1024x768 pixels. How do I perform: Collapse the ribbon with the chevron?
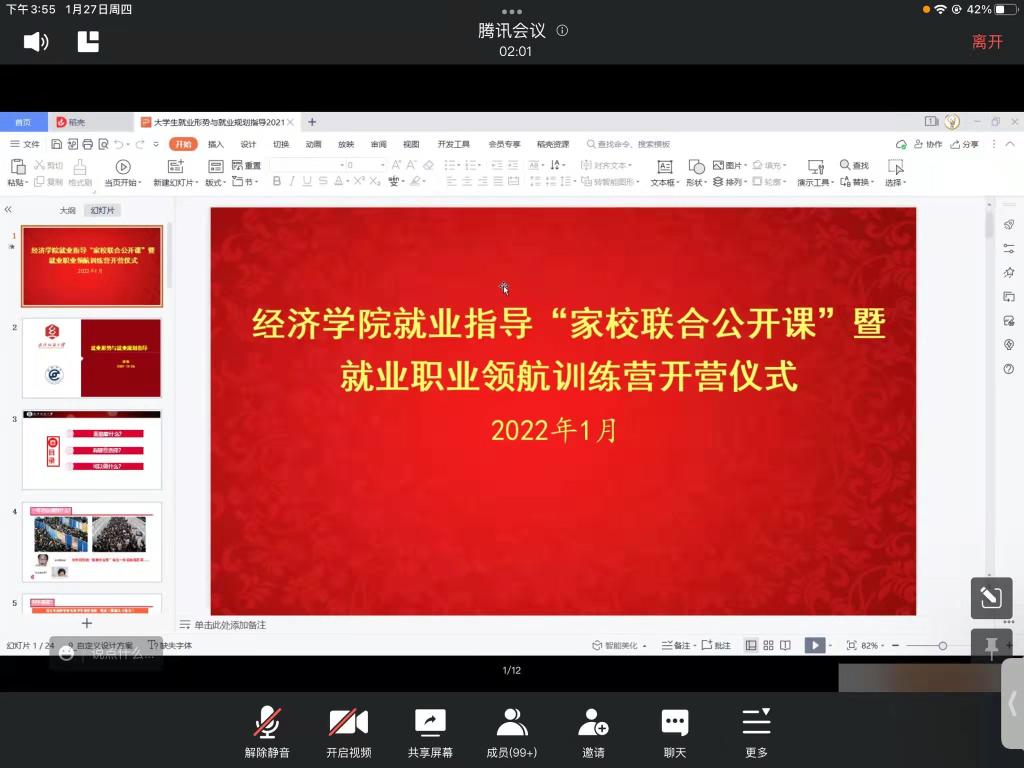tap(1010, 144)
